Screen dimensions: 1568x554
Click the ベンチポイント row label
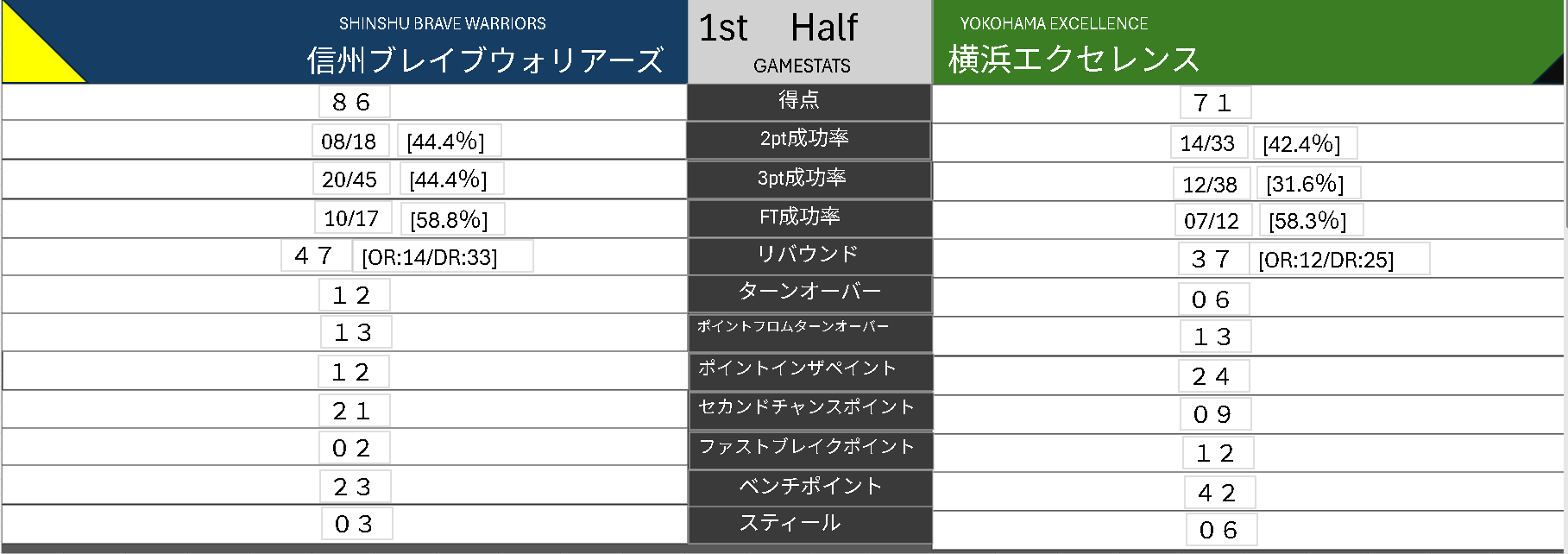[x=810, y=486]
